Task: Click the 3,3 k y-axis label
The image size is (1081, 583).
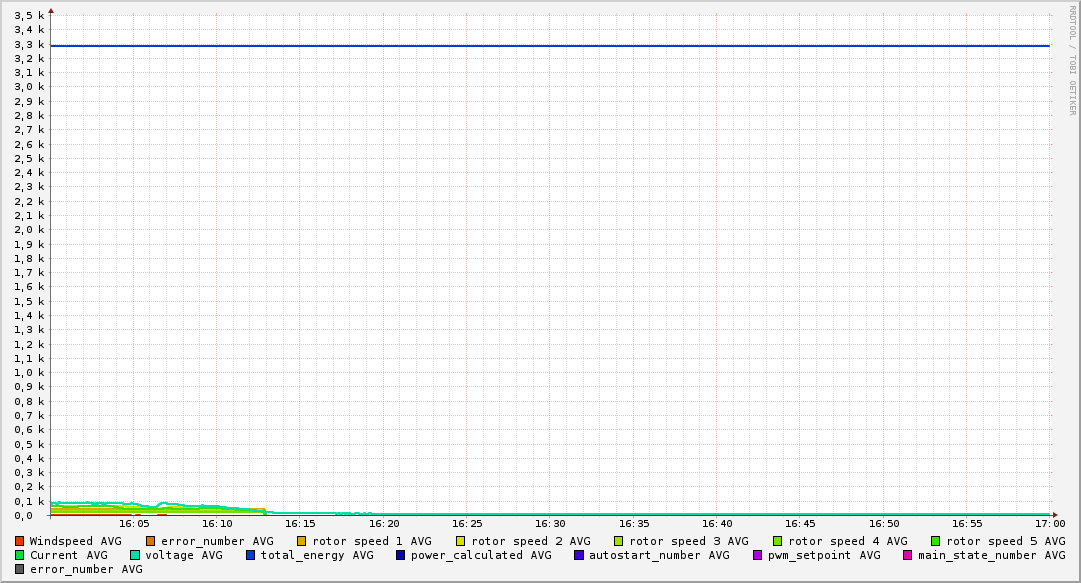Action: pyautogui.click(x=30, y=44)
